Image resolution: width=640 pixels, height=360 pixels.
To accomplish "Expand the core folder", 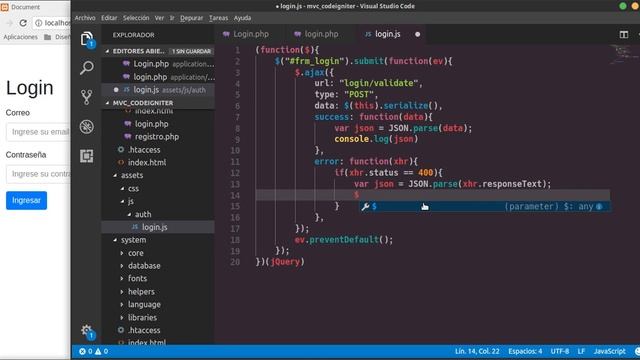I will click(122, 253).
